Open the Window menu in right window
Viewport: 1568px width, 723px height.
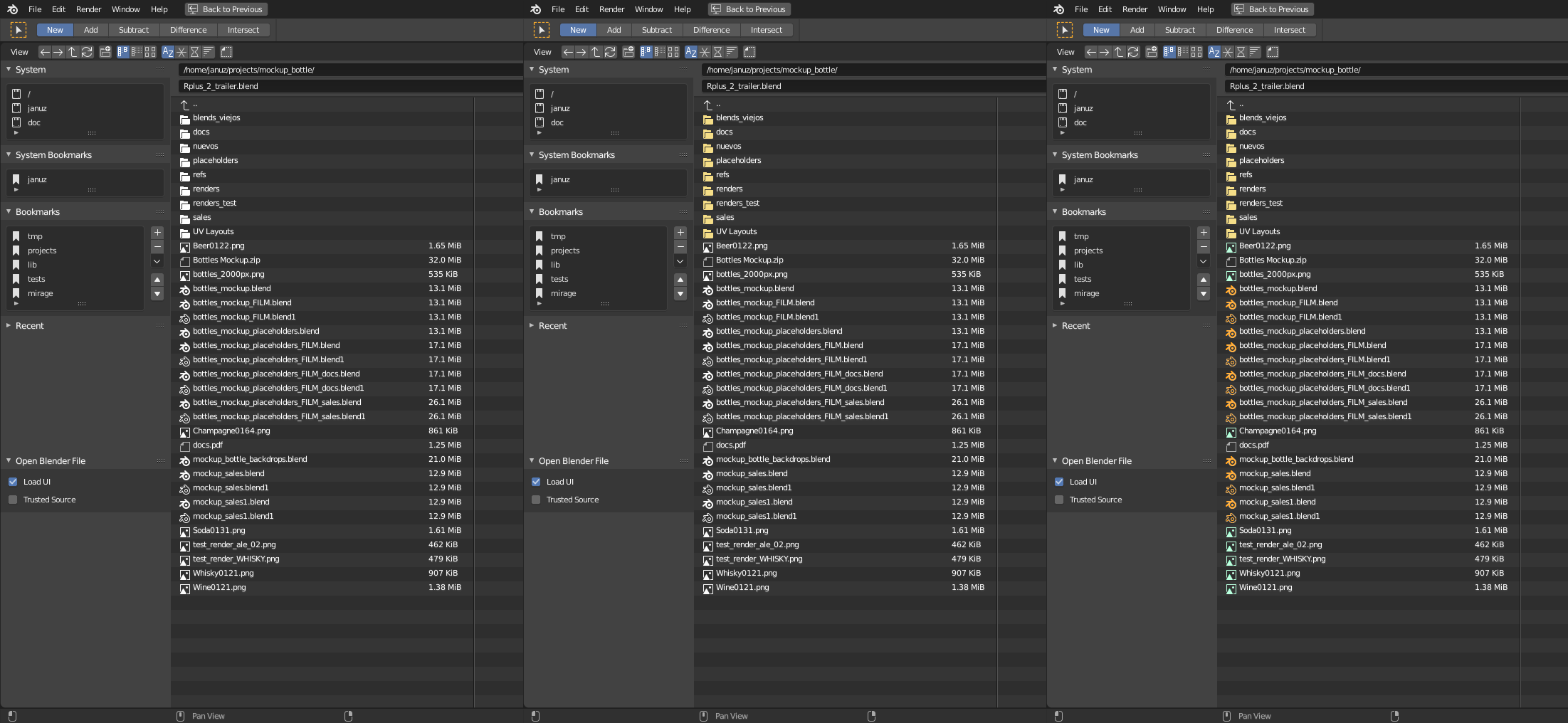tap(1172, 9)
